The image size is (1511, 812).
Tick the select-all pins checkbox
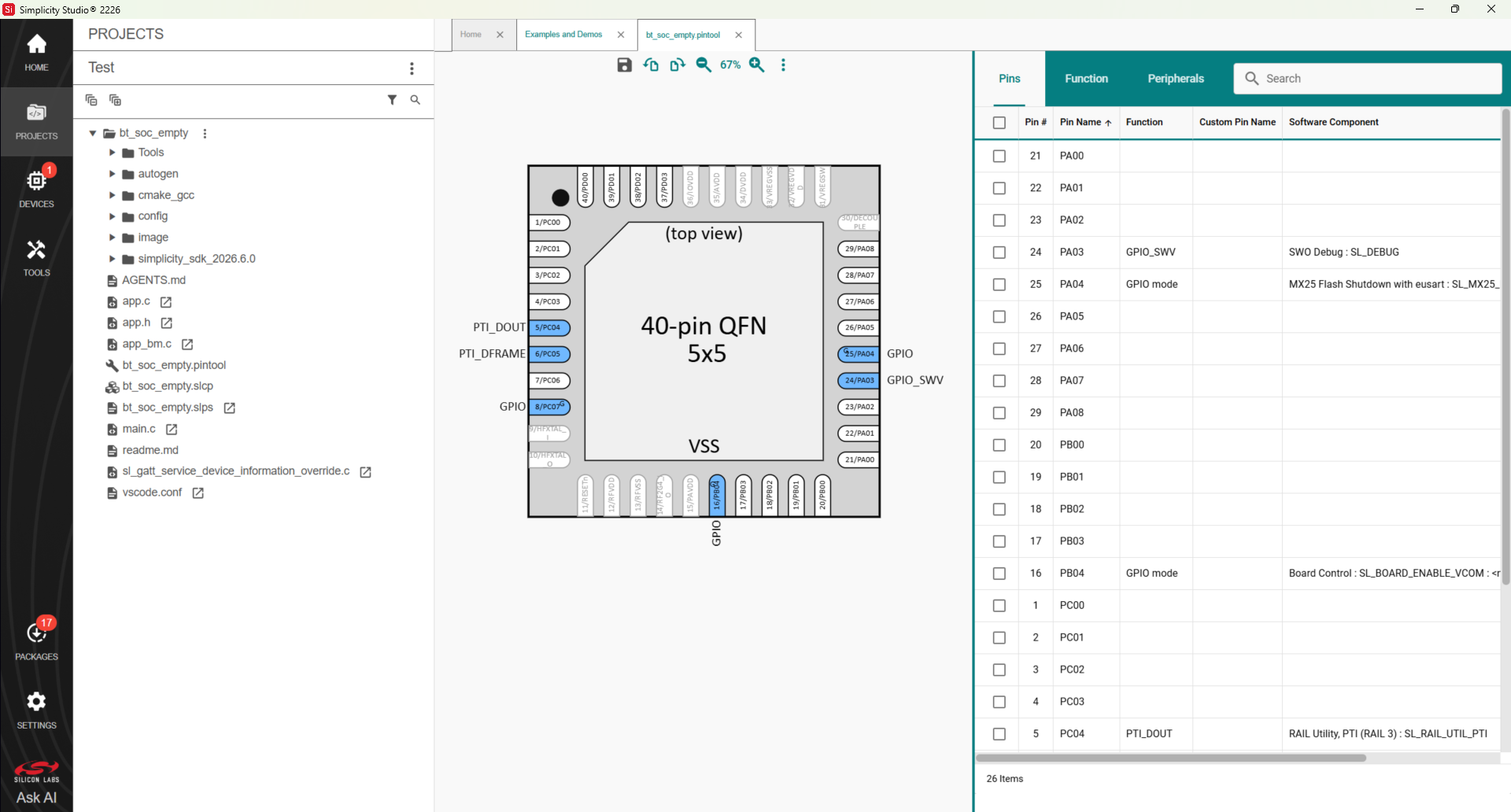[x=999, y=123]
